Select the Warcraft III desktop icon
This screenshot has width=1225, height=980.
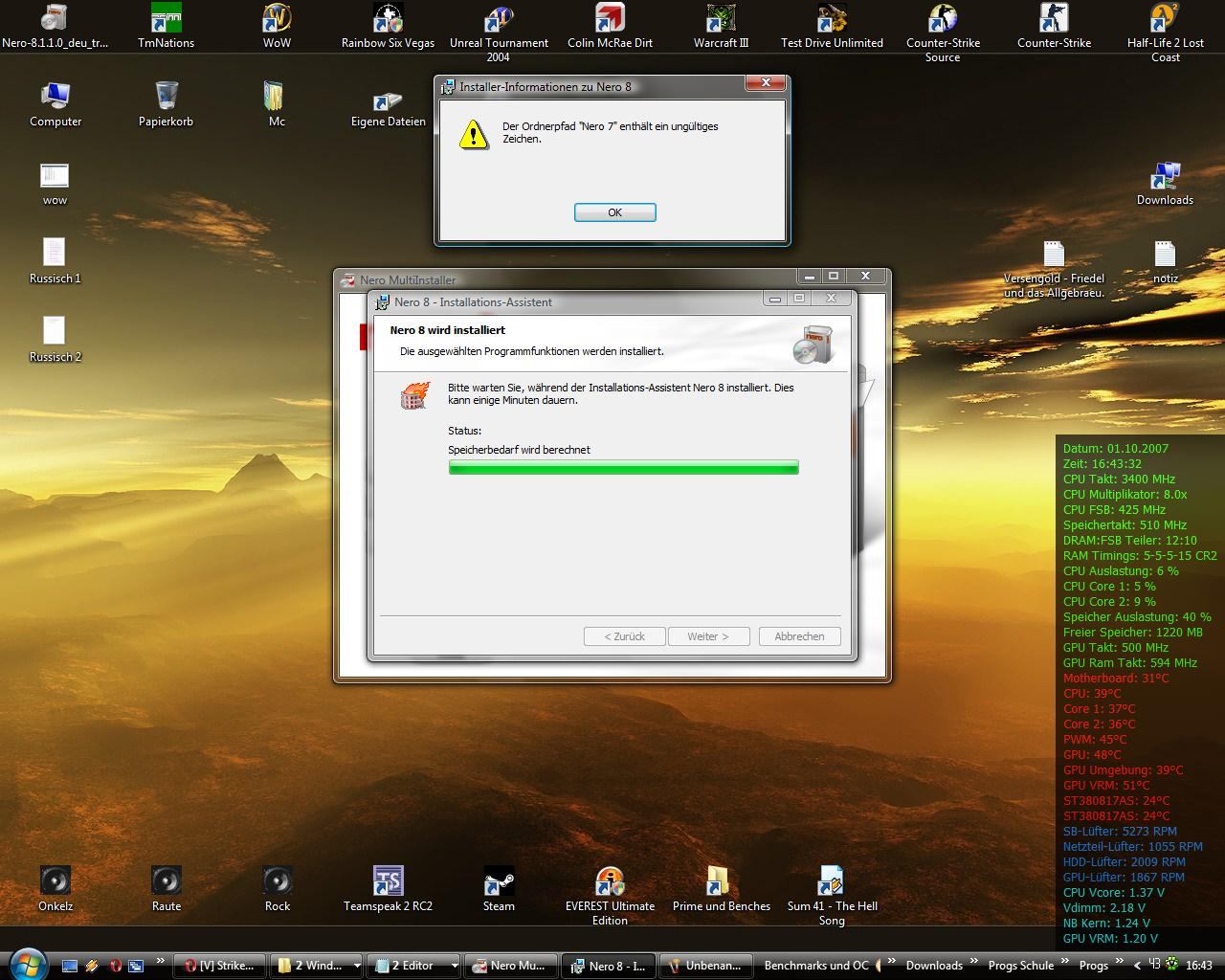721,26
